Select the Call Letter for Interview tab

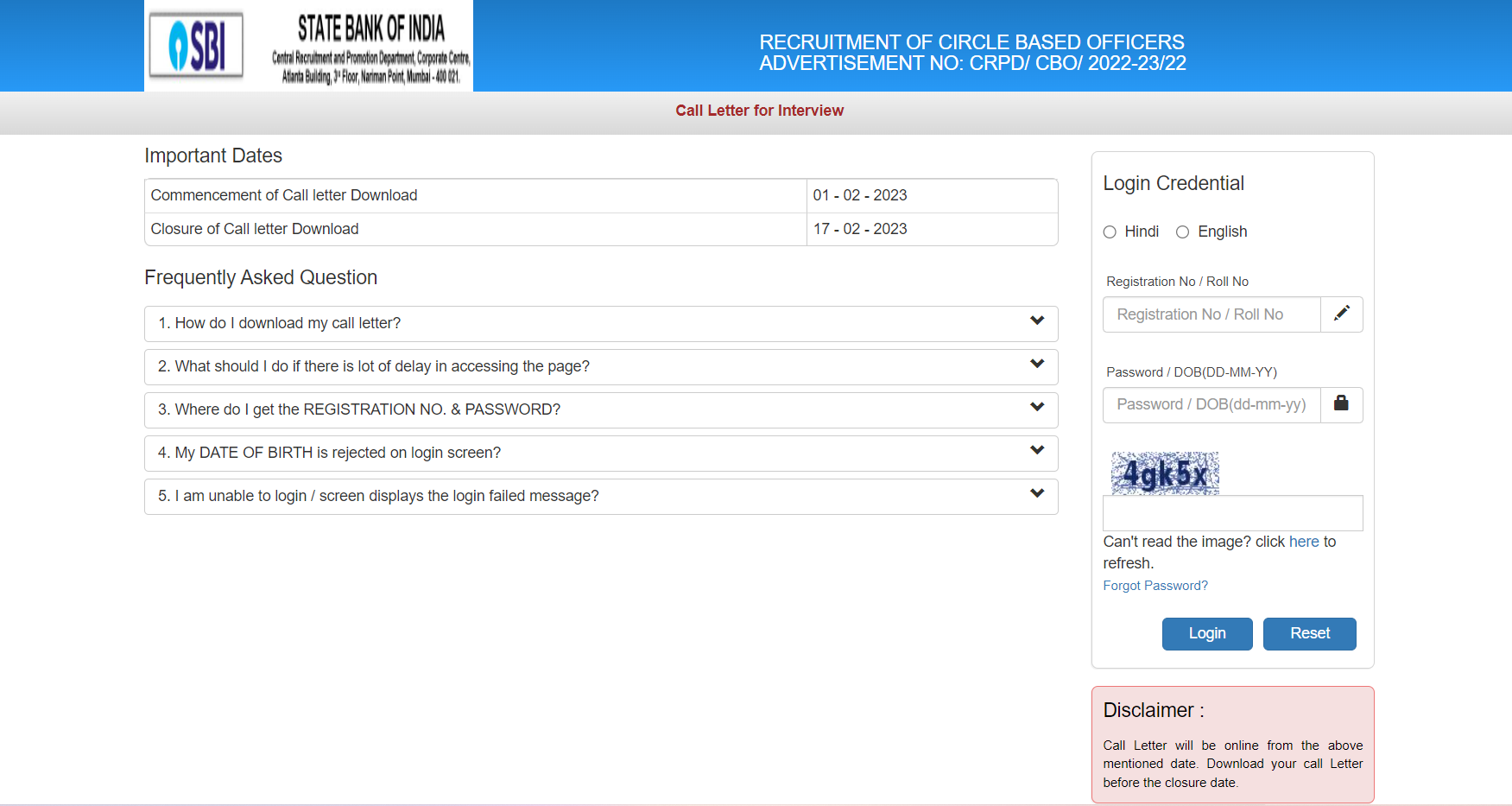tap(759, 111)
